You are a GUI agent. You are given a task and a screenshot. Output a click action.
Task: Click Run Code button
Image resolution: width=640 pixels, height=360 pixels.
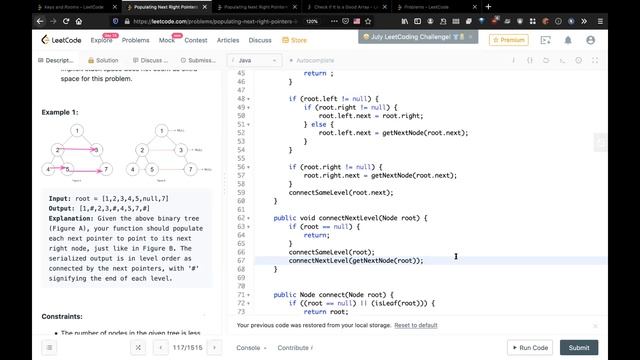coord(530,347)
